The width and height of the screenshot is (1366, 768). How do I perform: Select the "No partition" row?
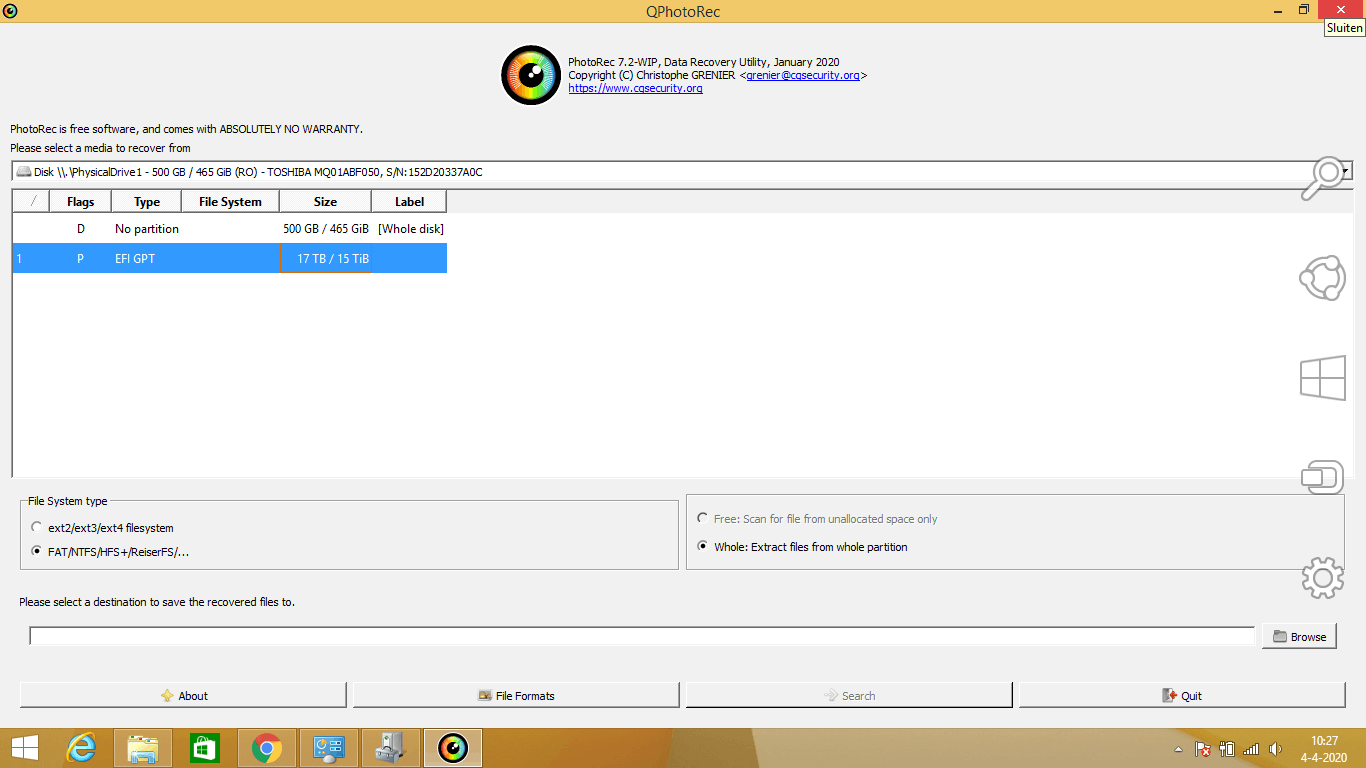[x=229, y=229]
